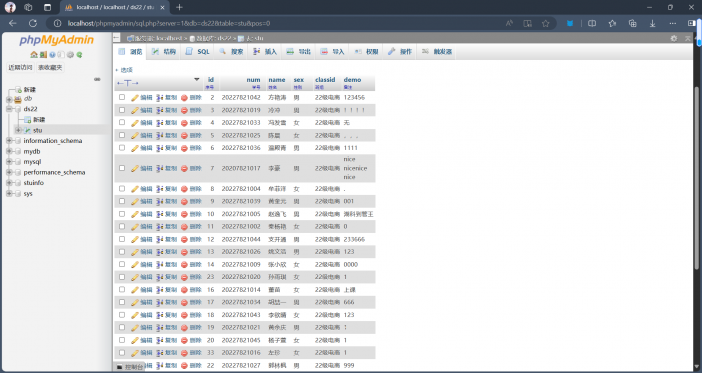Click the blue cat extension icon
The image size is (702, 373).
coord(570,23)
